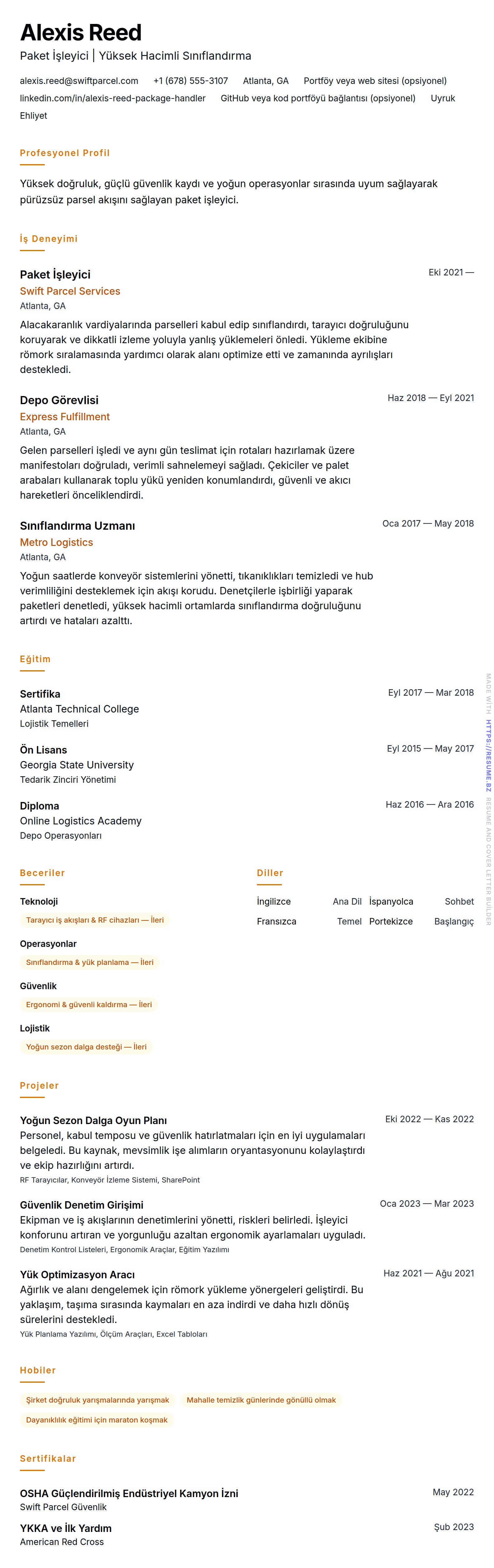The height and width of the screenshot is (1568, 494).
Task: Click the Metro Logistics company name
Action: [57, 542]
